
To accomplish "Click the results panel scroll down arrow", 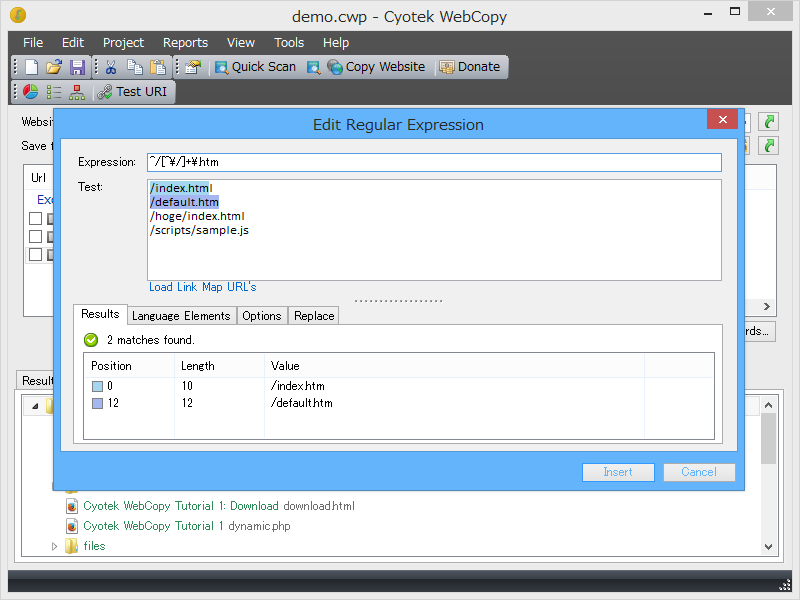I will 768,547.
